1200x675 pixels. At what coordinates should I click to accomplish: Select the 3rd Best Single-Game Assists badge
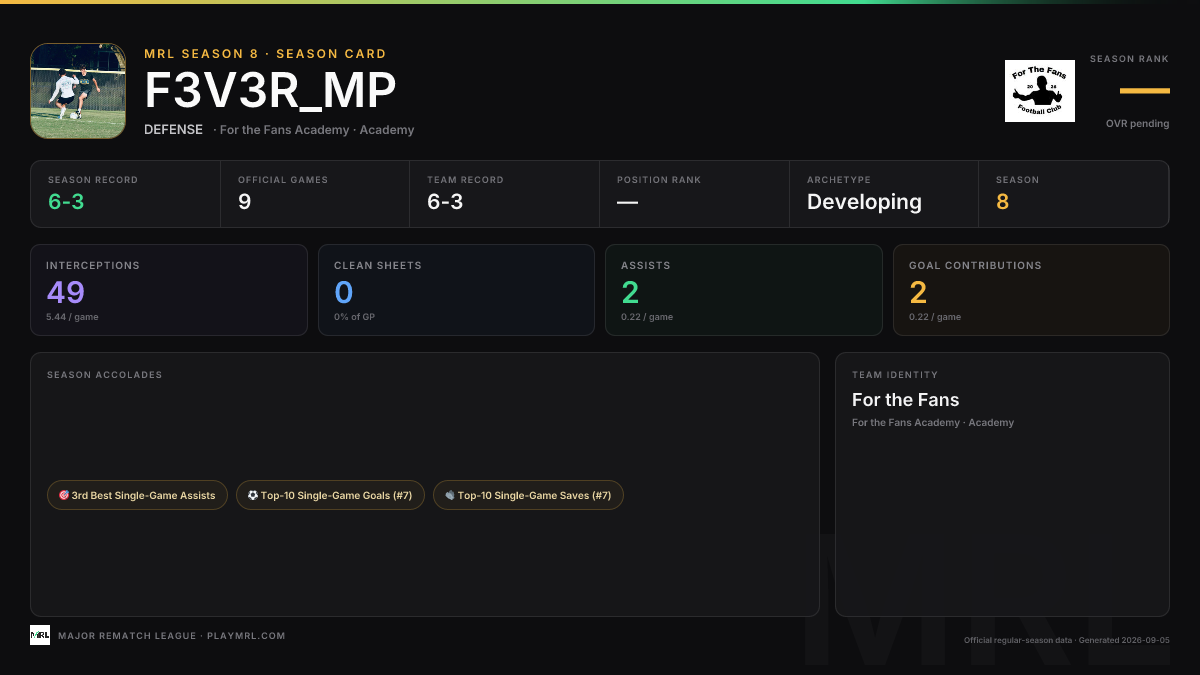click(x=137, y=495)
